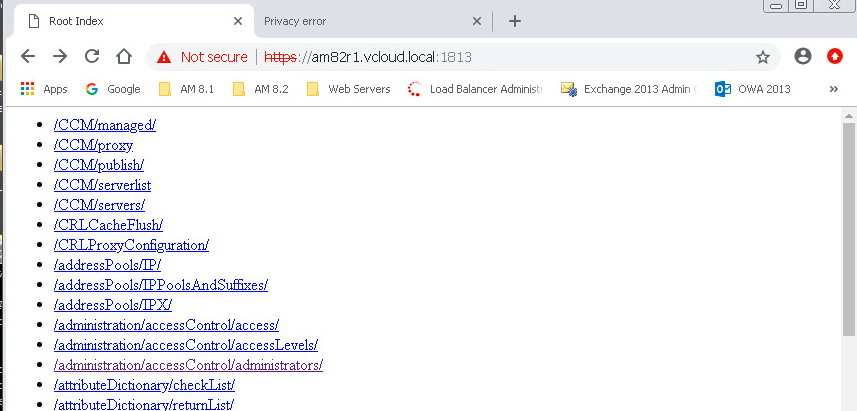857x411 pixels.
Task: Open /administration/accessControl/access/ link
Action: 166,325
